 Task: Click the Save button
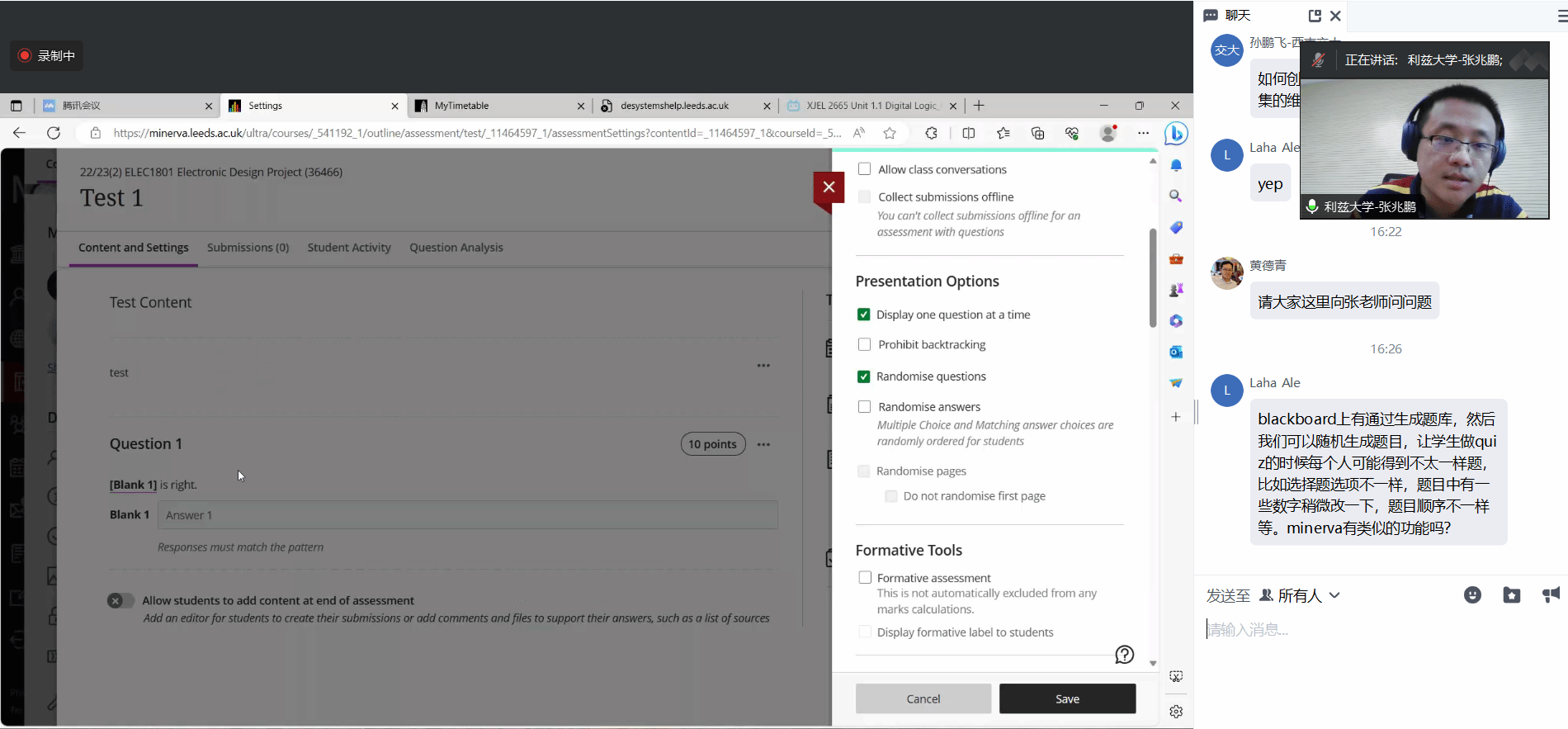(1067, 698)
